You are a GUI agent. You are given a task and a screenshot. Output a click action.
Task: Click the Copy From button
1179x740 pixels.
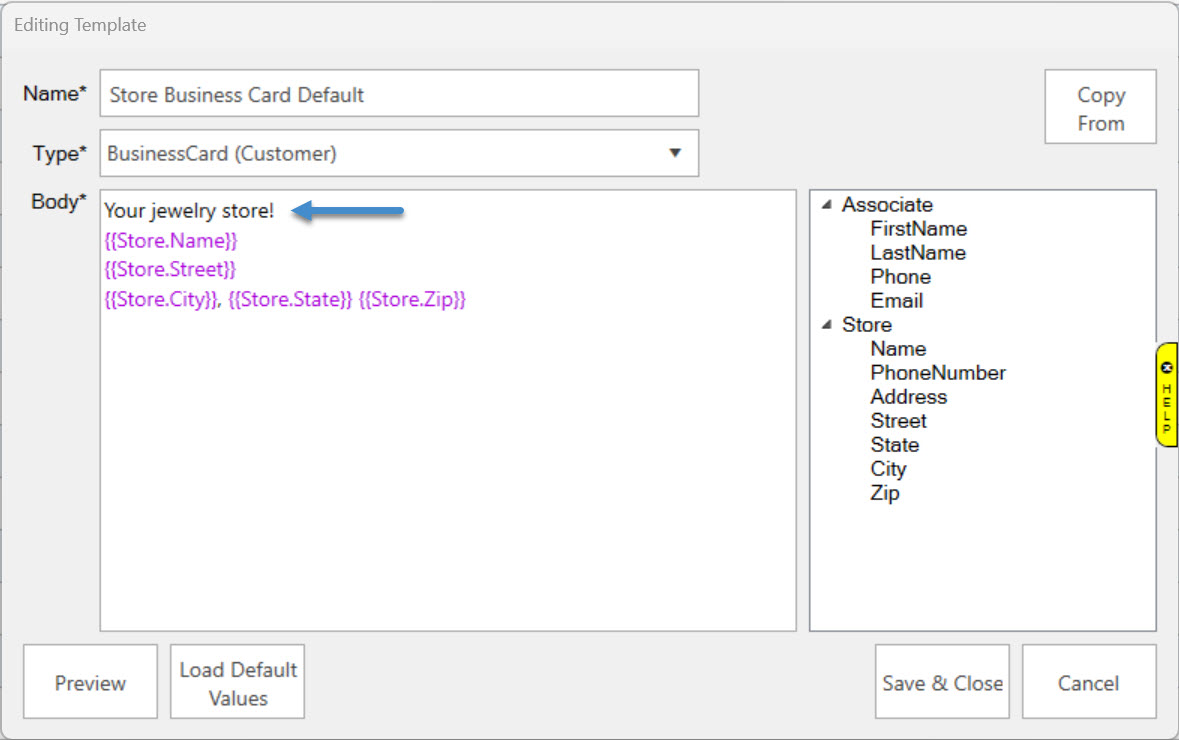[1100, 108]
